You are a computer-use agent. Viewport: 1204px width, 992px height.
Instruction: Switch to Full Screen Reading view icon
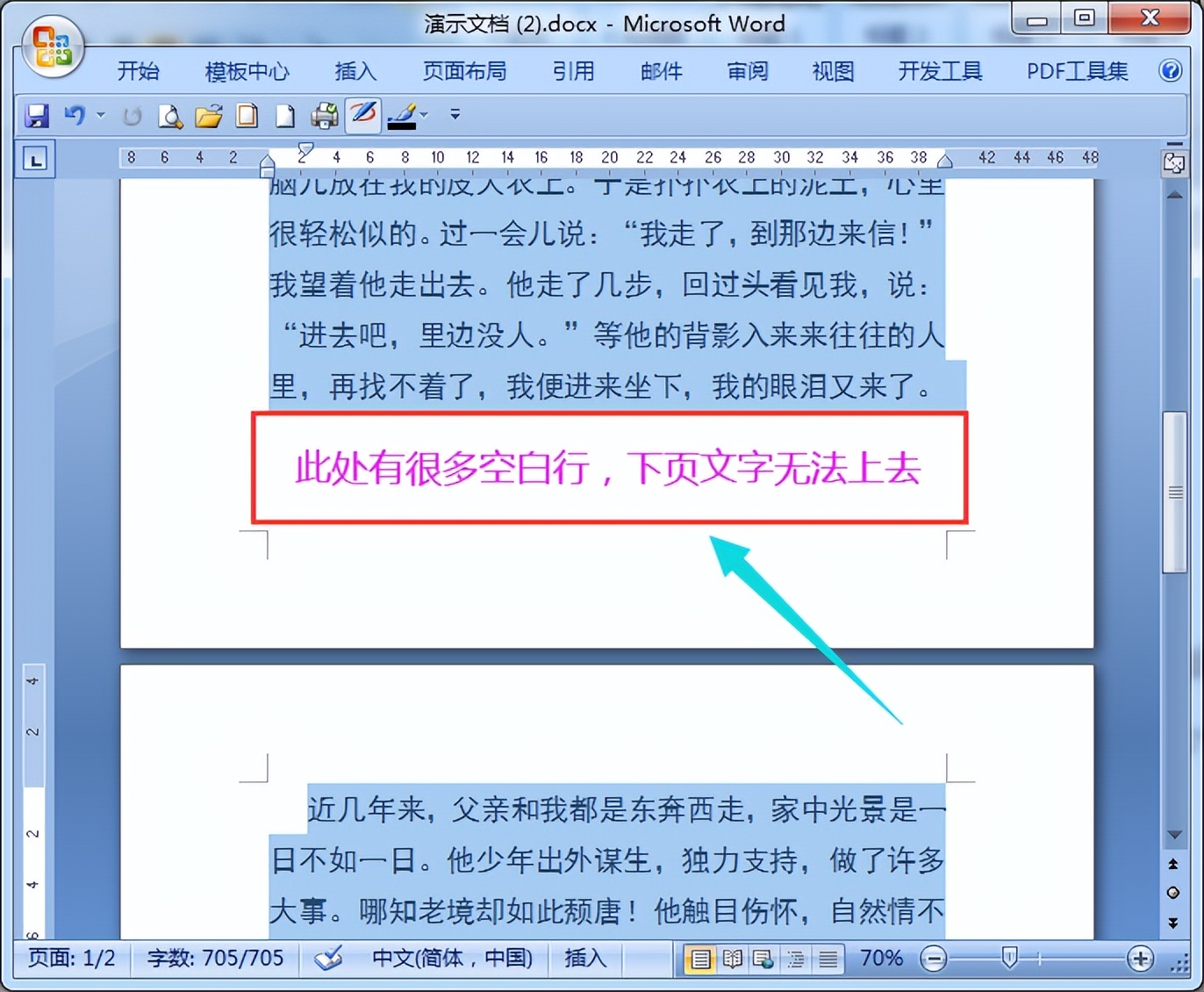(732, 959)
